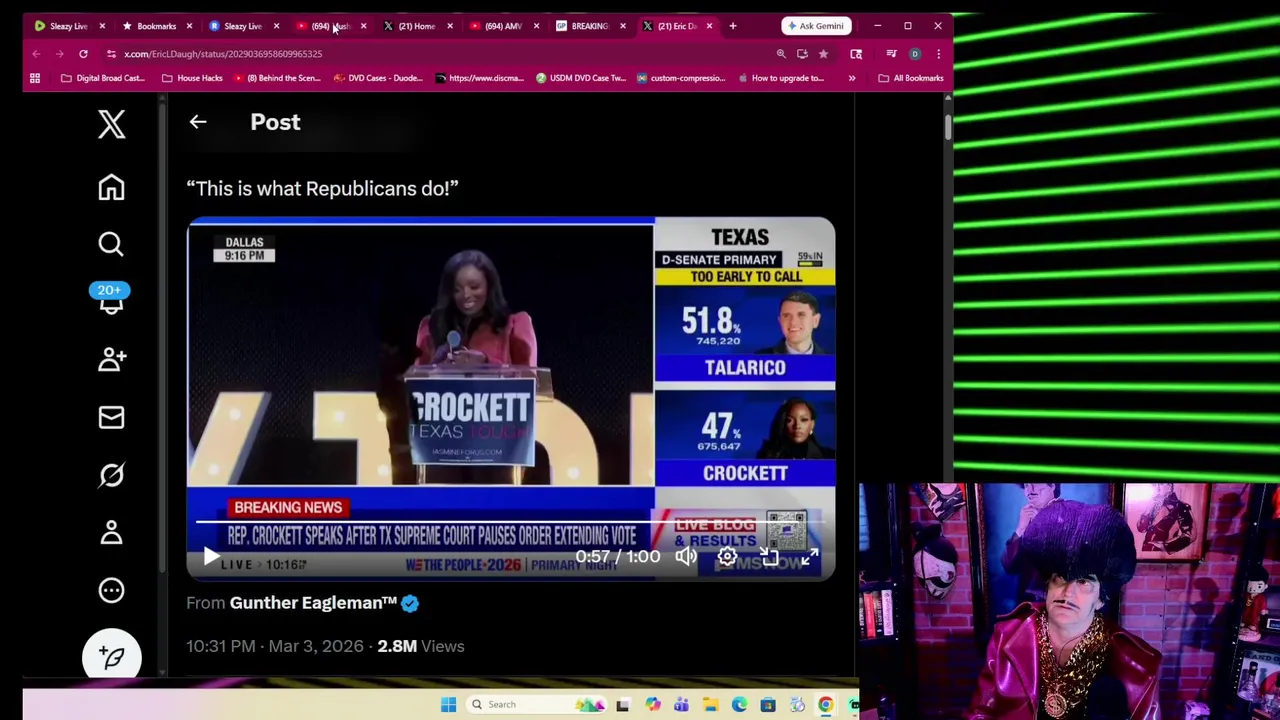
Task: Open Chrome three-dot menu
Action: coord(938,54)
